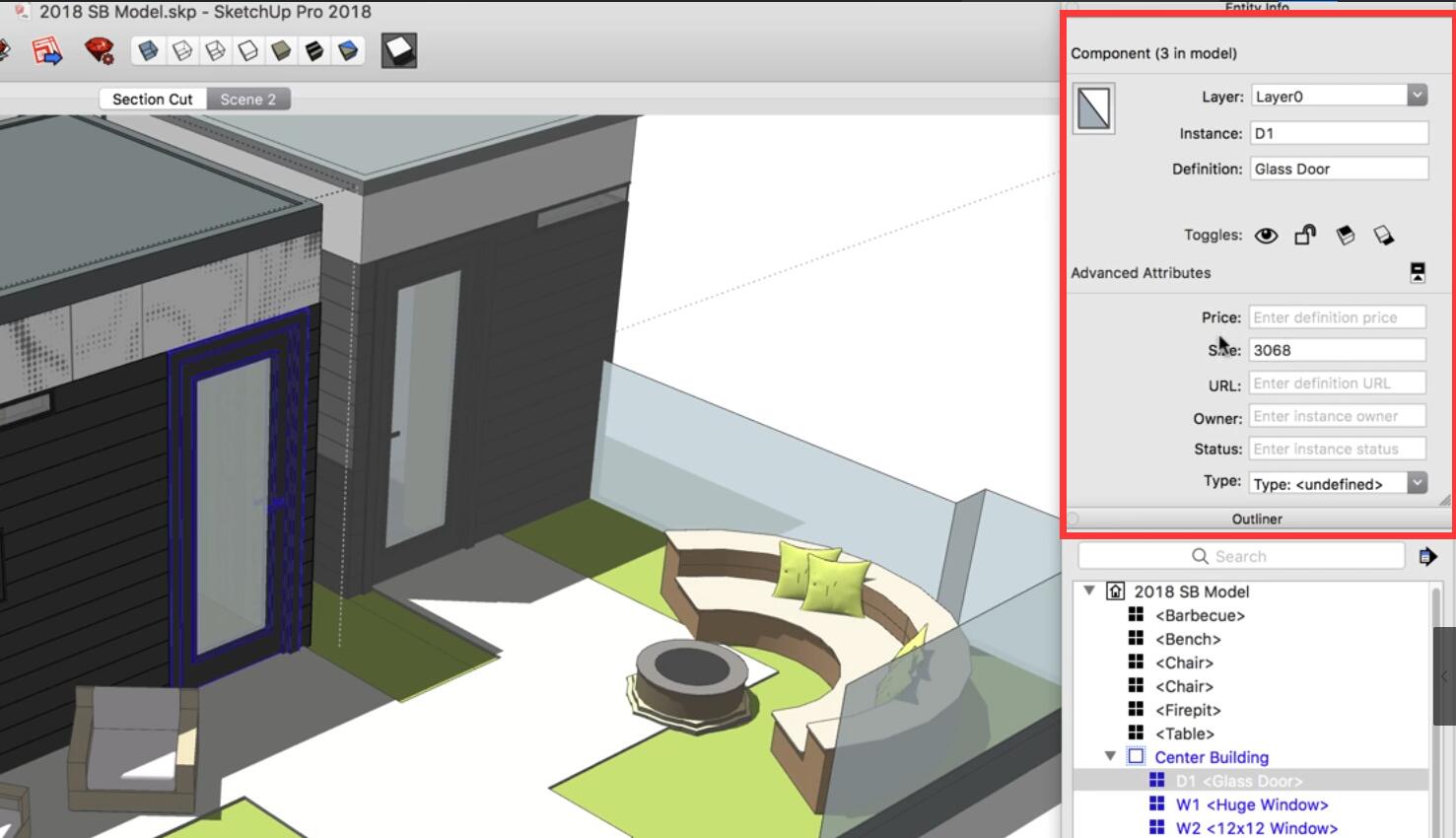
Task: Toggle the lock for the component
Action: [x=1305, y=235]
